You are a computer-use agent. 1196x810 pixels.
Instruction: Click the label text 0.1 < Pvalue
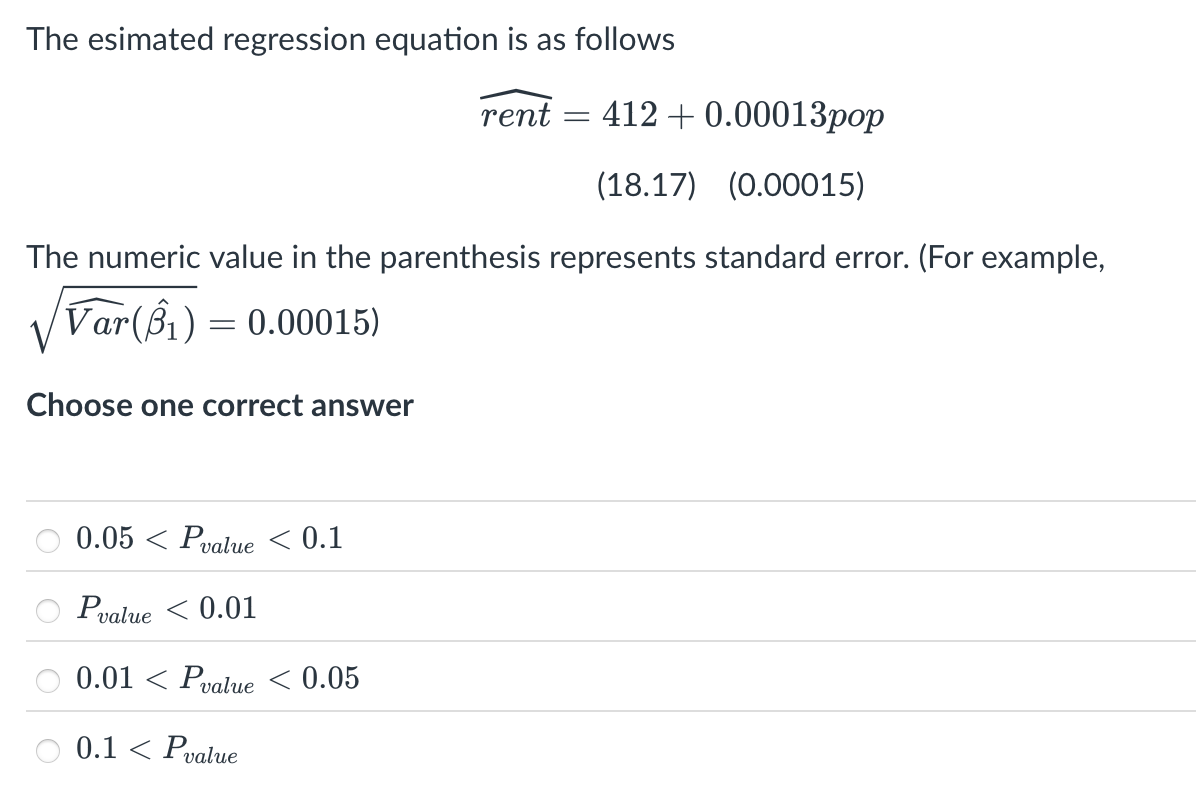(x=157, y=750)
